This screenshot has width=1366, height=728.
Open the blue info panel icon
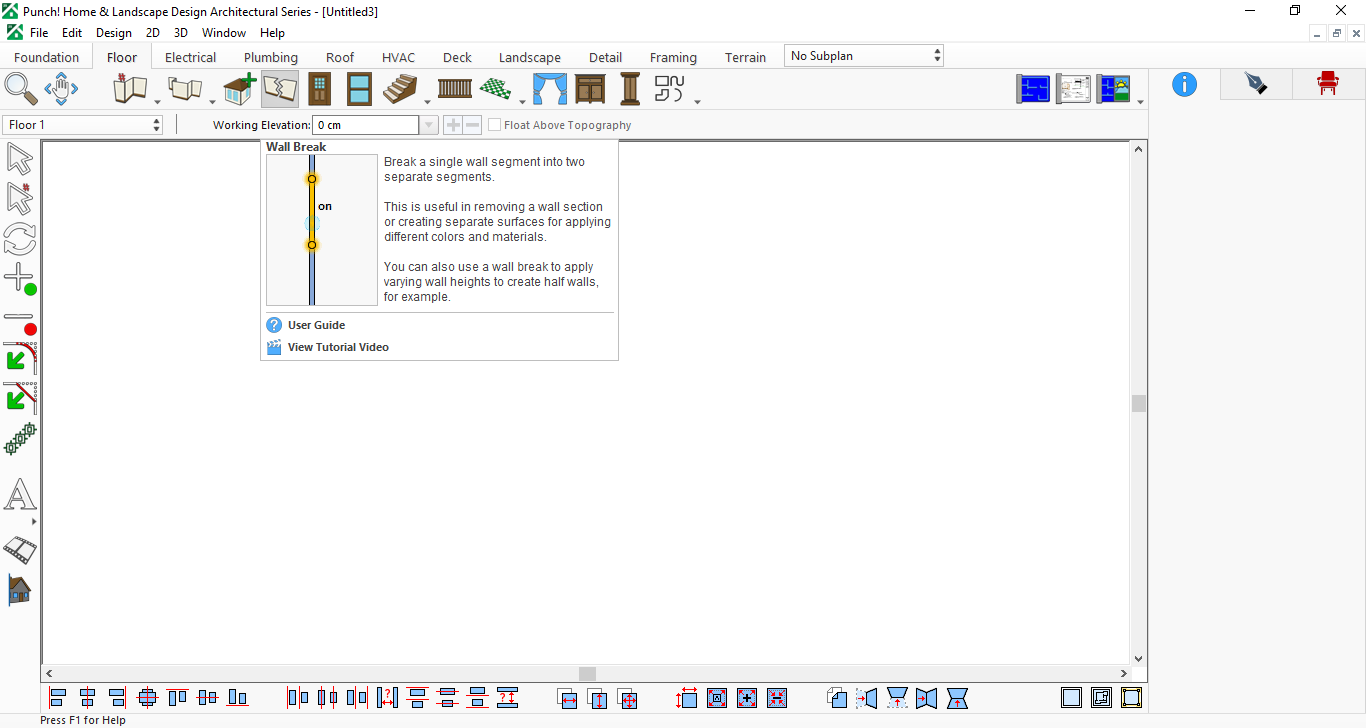[x=1184, y=84]
